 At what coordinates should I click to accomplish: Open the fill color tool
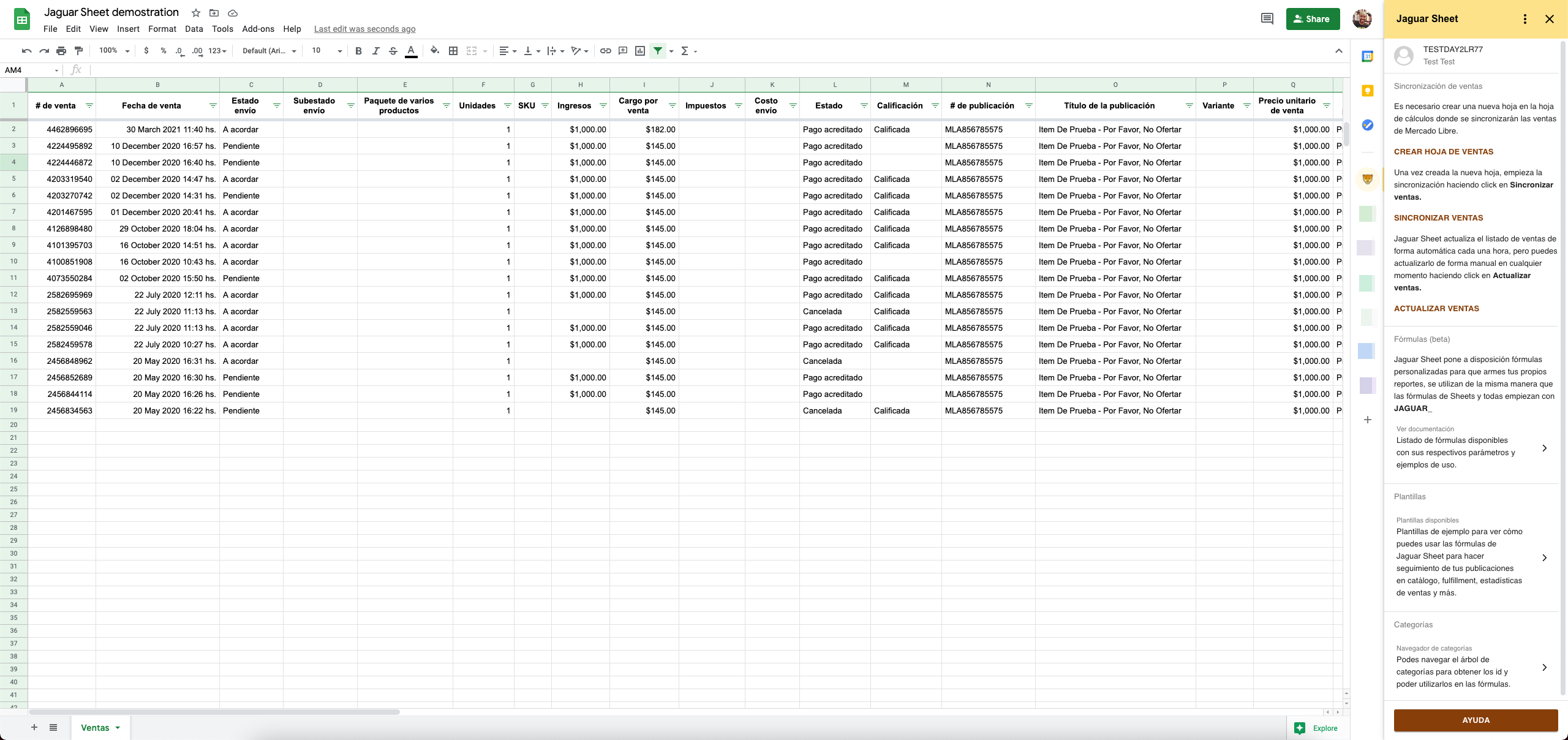[x=434, y=51]
